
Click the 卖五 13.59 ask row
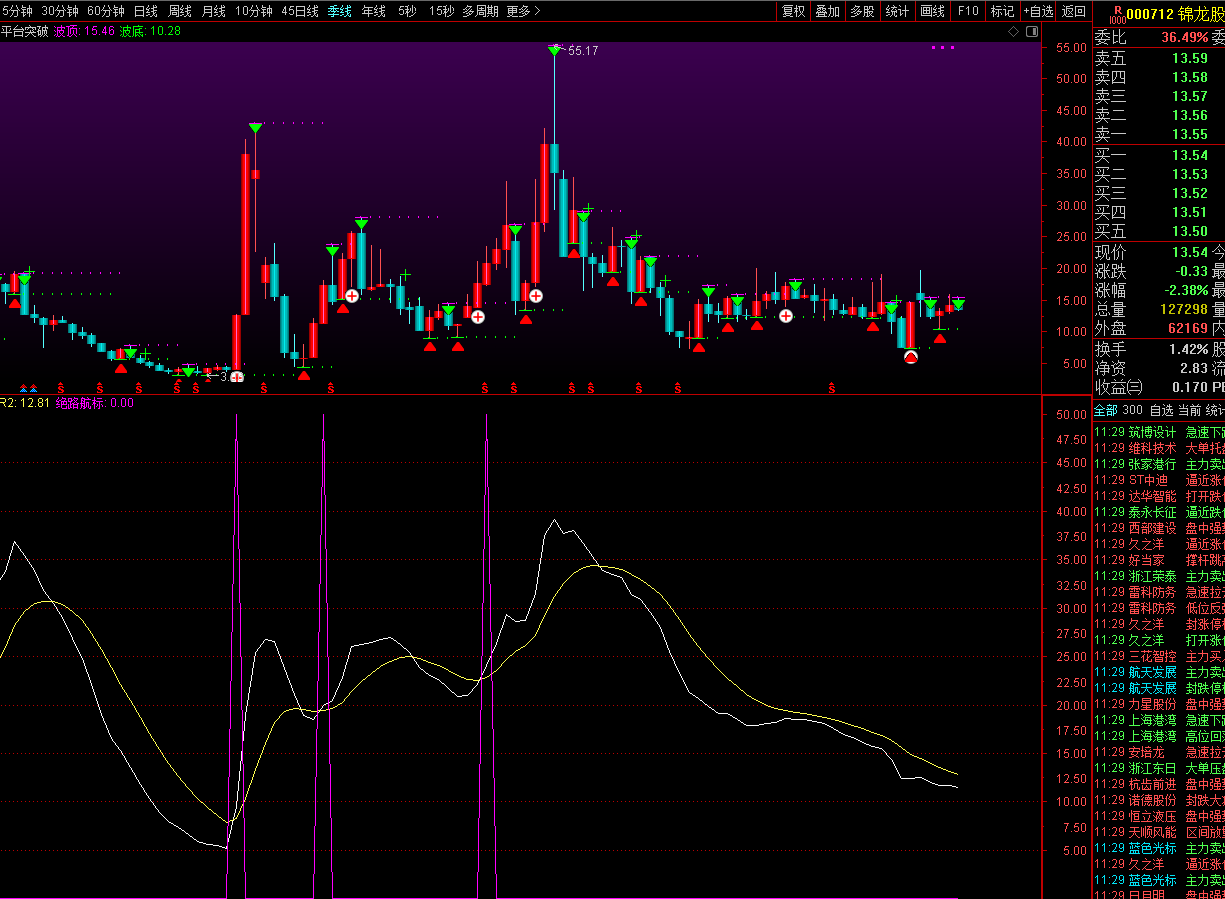1158,58
